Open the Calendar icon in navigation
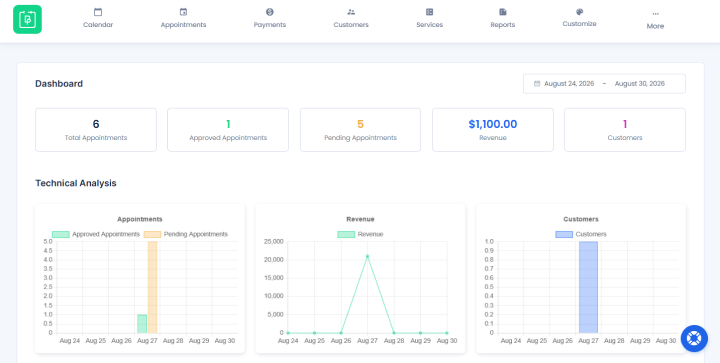720x363 pixels. 98,12
